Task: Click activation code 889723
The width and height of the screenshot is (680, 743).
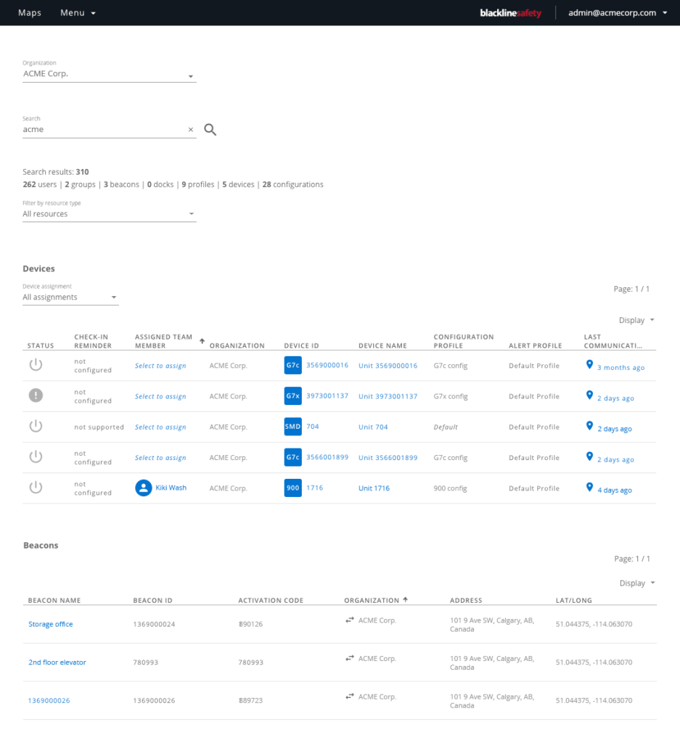Action: pyautogui.click(x=251, y=700)
